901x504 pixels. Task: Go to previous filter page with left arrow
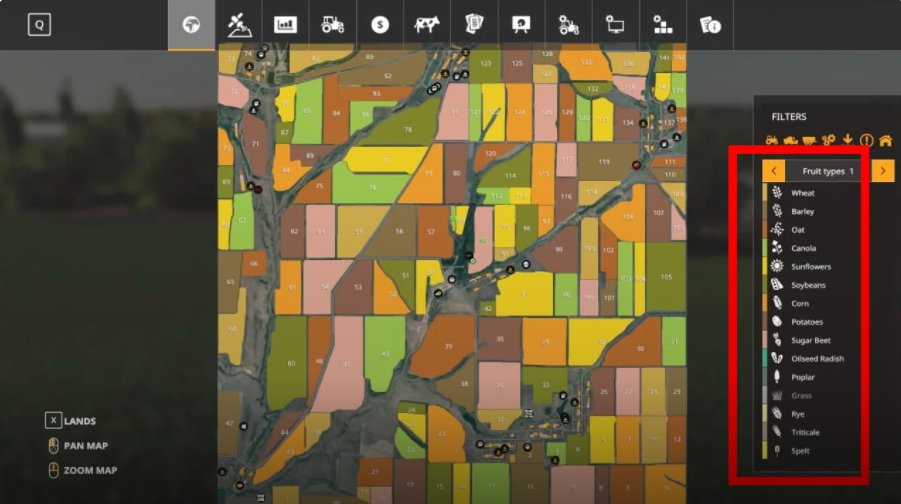[773, 171]
